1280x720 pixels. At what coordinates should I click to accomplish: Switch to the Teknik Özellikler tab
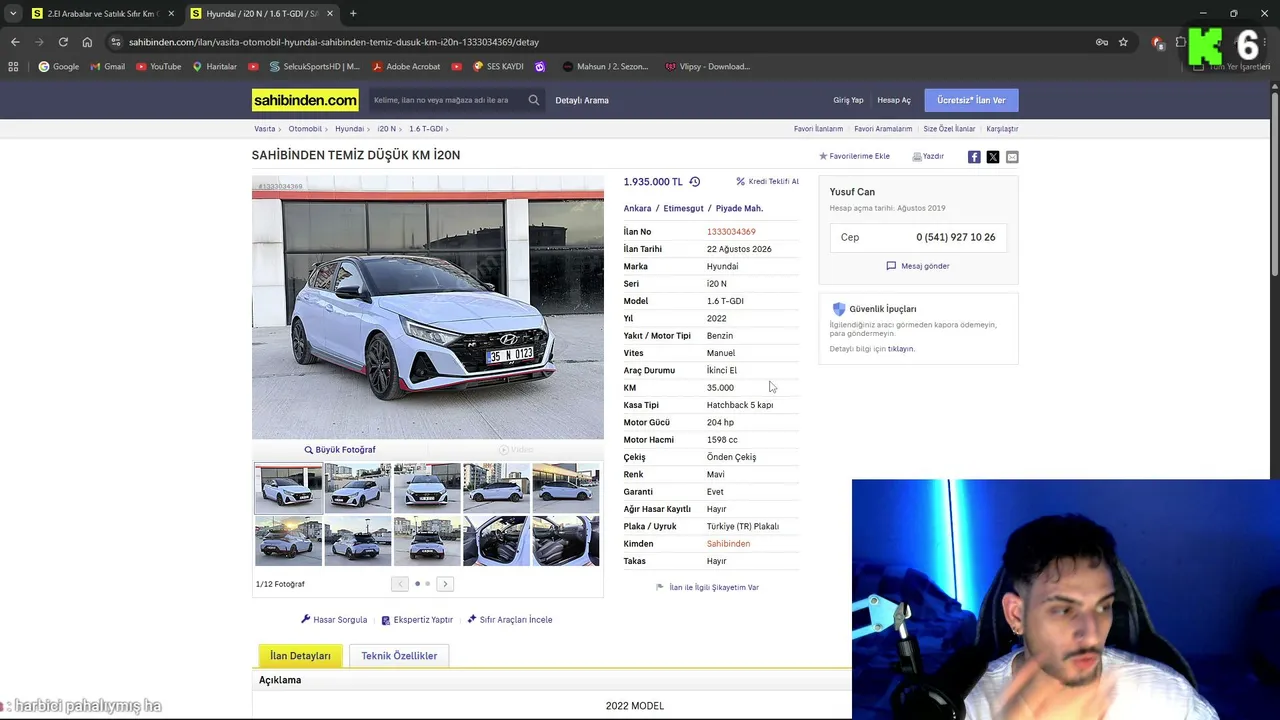[399, 656]
